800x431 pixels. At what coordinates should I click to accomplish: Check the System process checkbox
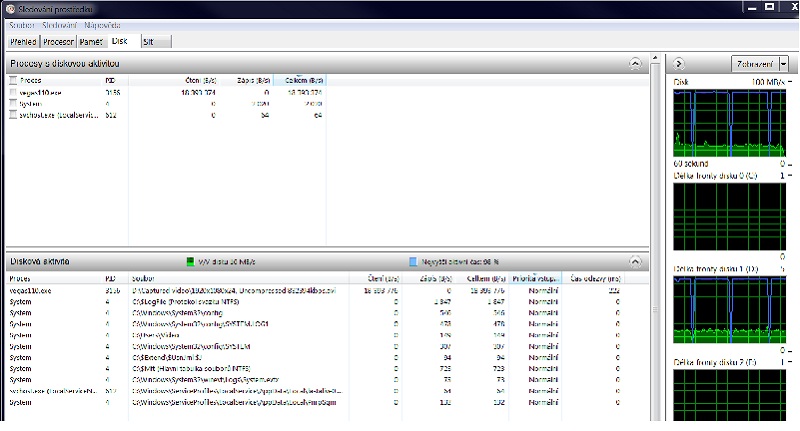click(12, 103)
